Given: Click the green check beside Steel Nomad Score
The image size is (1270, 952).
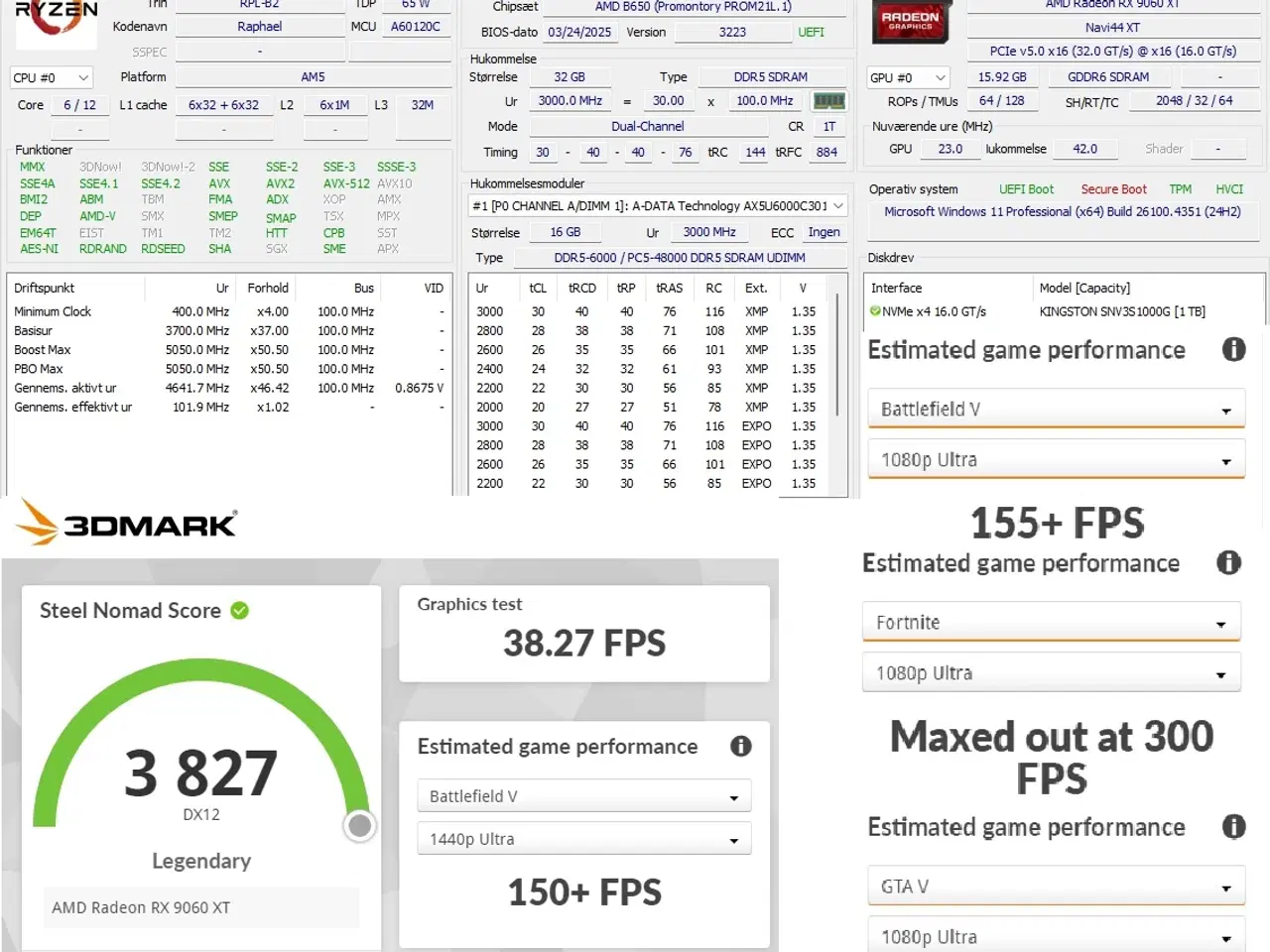Looking at the screenshot, I should coord(240,611).
